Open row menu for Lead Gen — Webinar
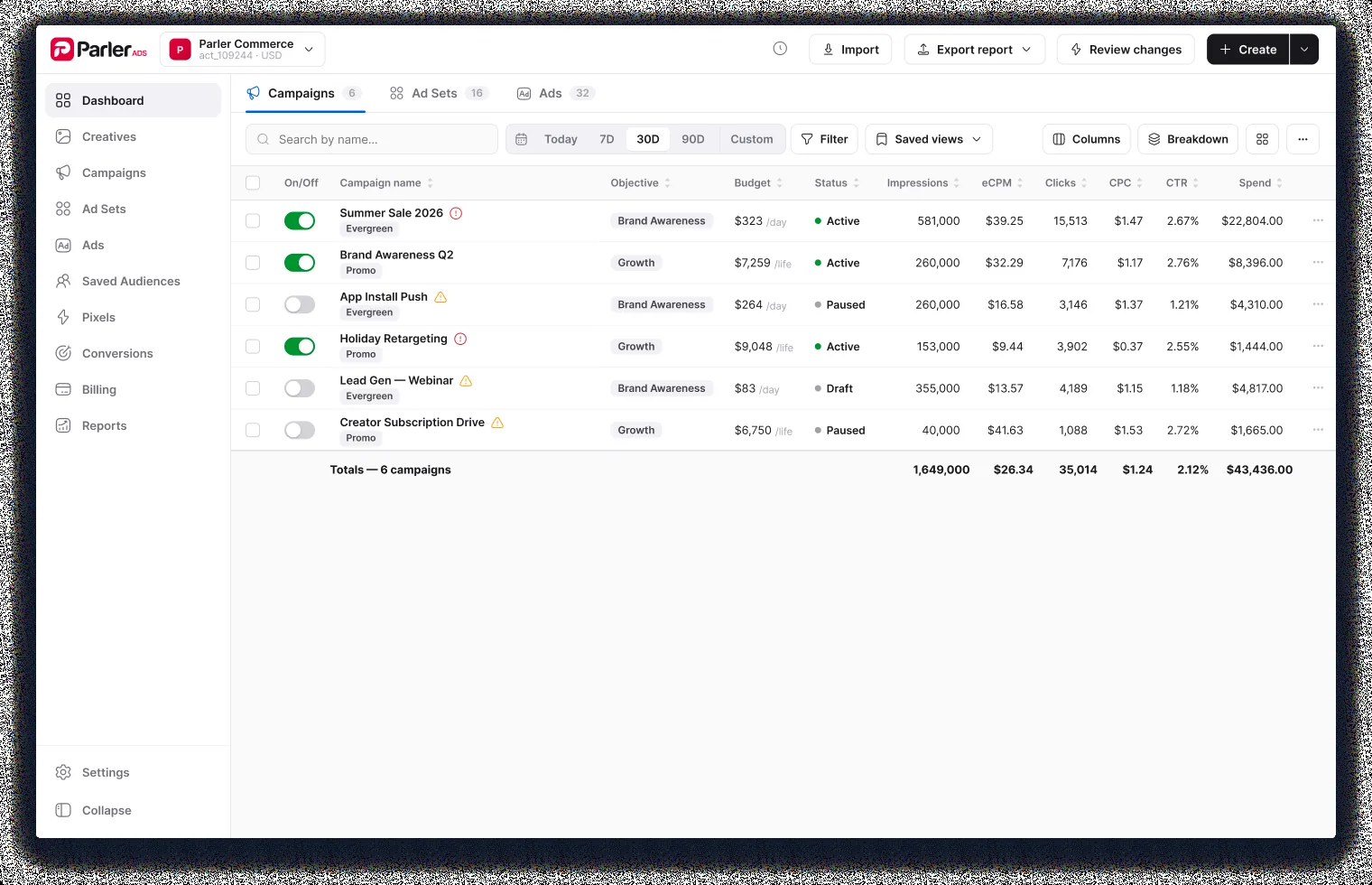This screenshot has height=885, width=1372. coord(1318,388)
